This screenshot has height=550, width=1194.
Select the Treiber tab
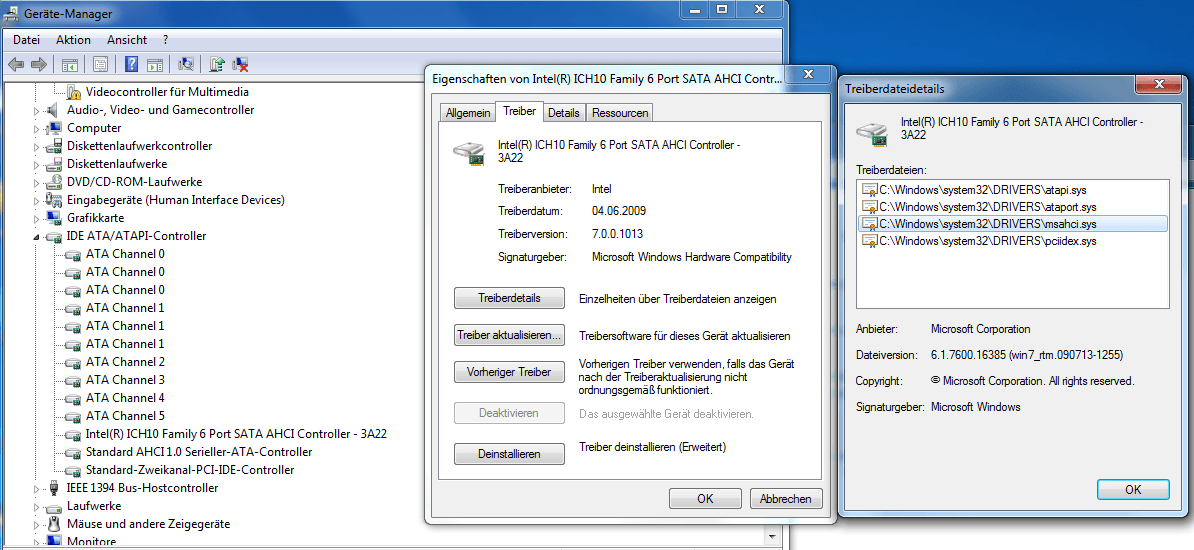[519, 111]
